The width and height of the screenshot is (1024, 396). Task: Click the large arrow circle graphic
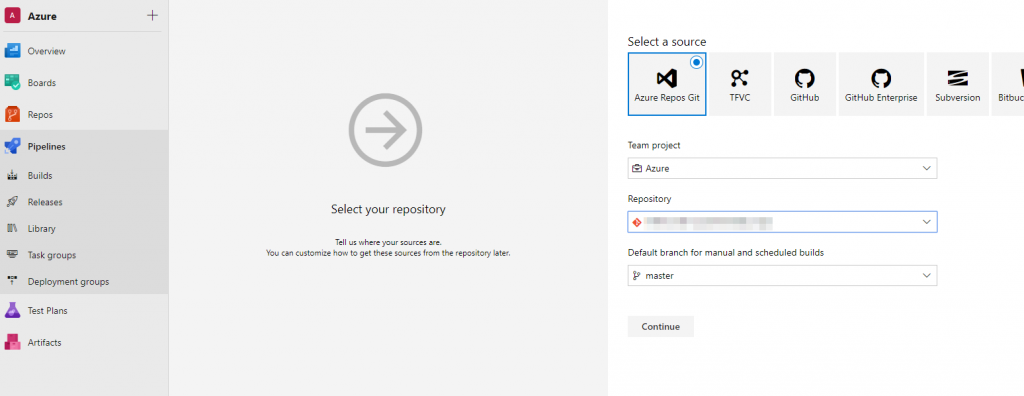(385, 129)
